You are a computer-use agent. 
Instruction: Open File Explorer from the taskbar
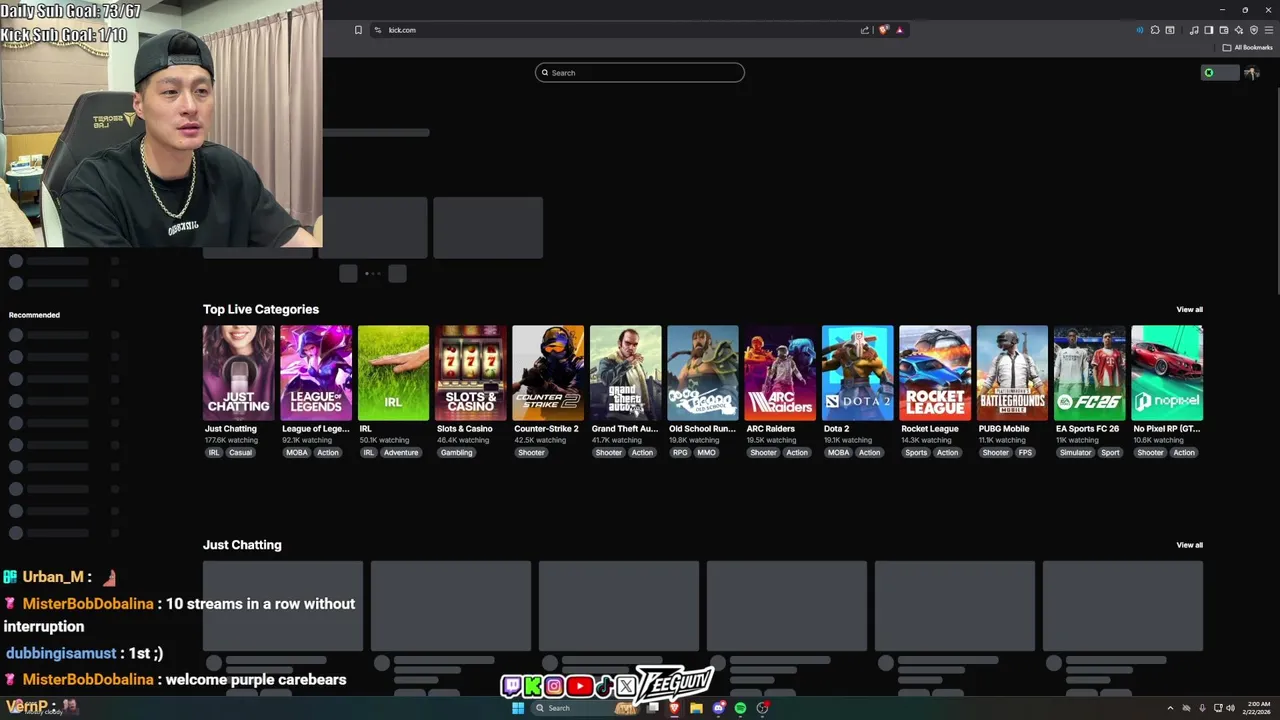pos(696,708)
